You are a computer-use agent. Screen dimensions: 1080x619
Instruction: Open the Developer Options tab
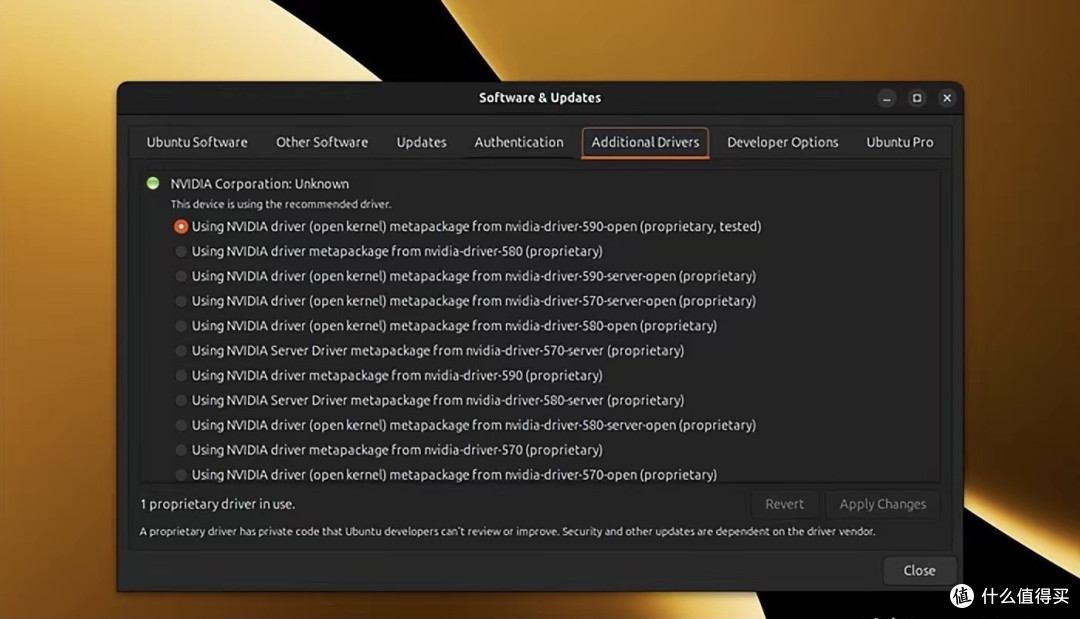click(x=782, y=142)
